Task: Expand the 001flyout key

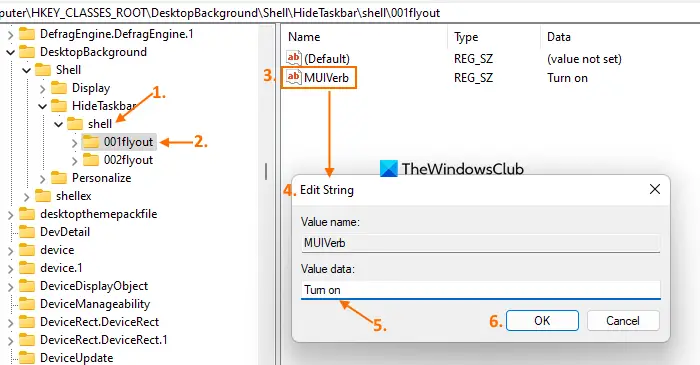Action: pyautogui.click(x=75, y=142)
